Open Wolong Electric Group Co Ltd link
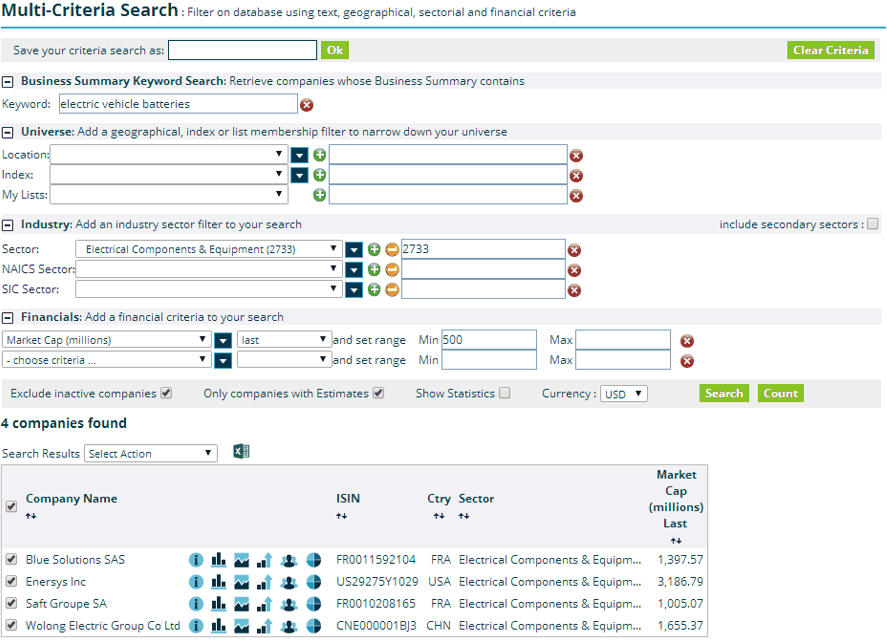 point(103,626)
